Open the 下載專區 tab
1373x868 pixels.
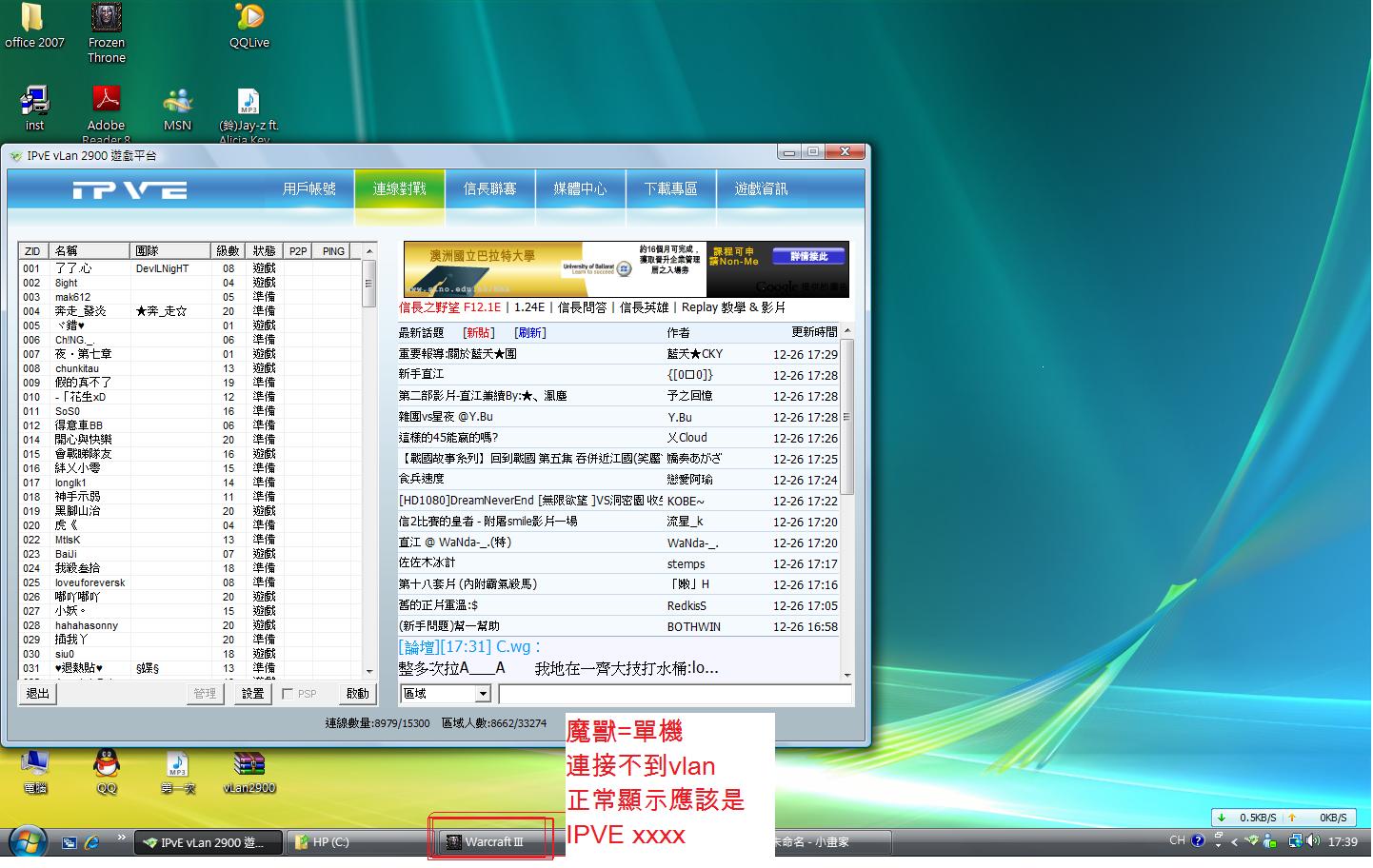pyautogui.click(x=670, y=188)
